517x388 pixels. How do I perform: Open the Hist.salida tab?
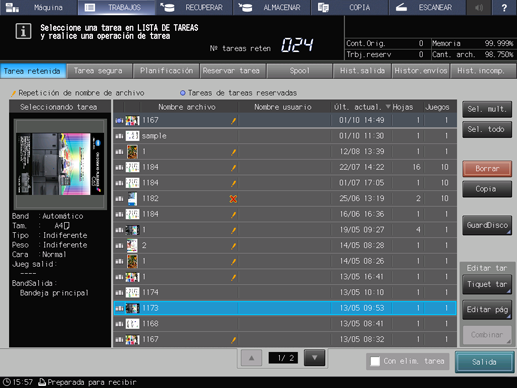point(362,71)
